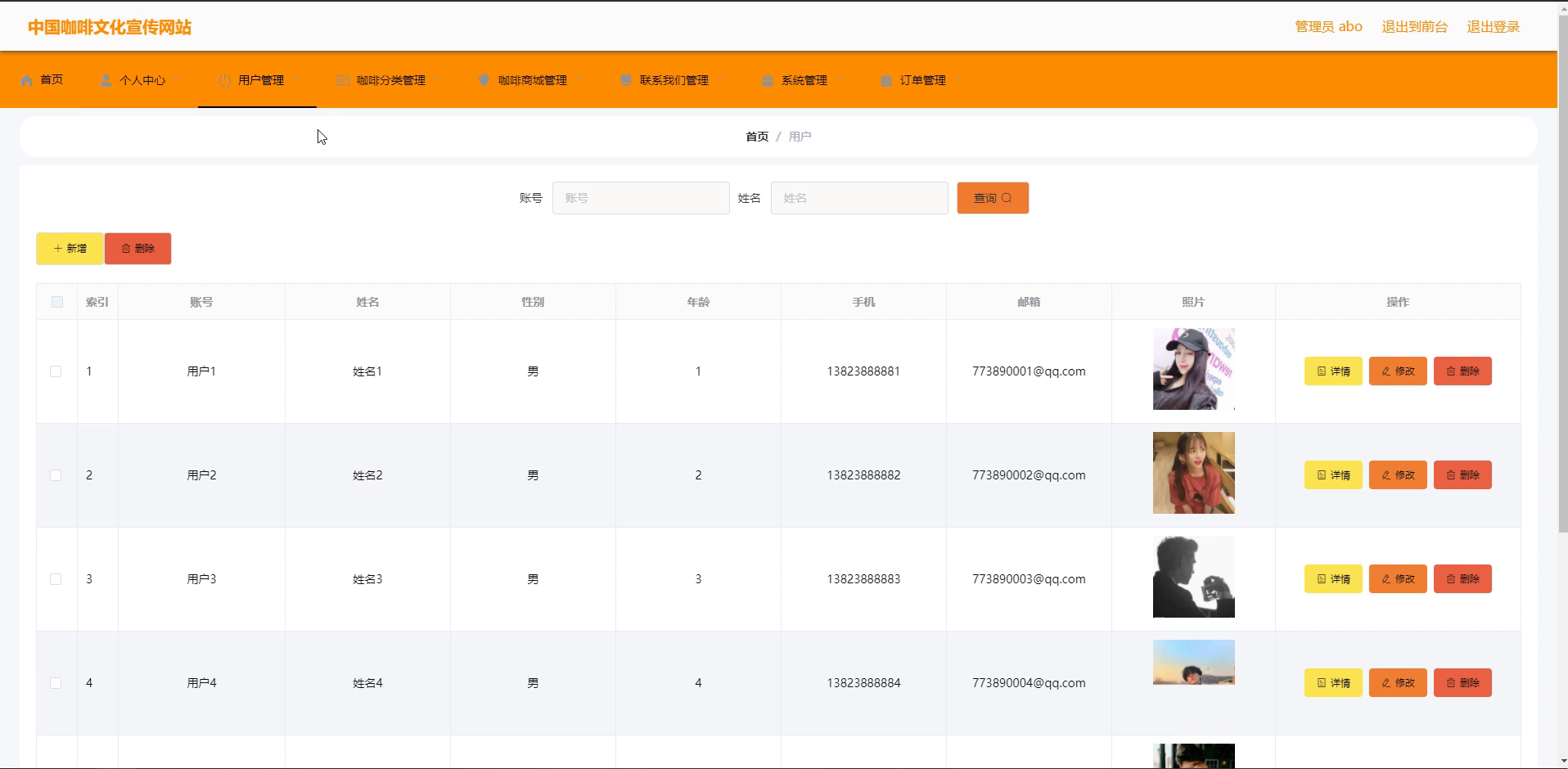
Task: Click 修改 for 用户3
Action: coord(1398,579)
